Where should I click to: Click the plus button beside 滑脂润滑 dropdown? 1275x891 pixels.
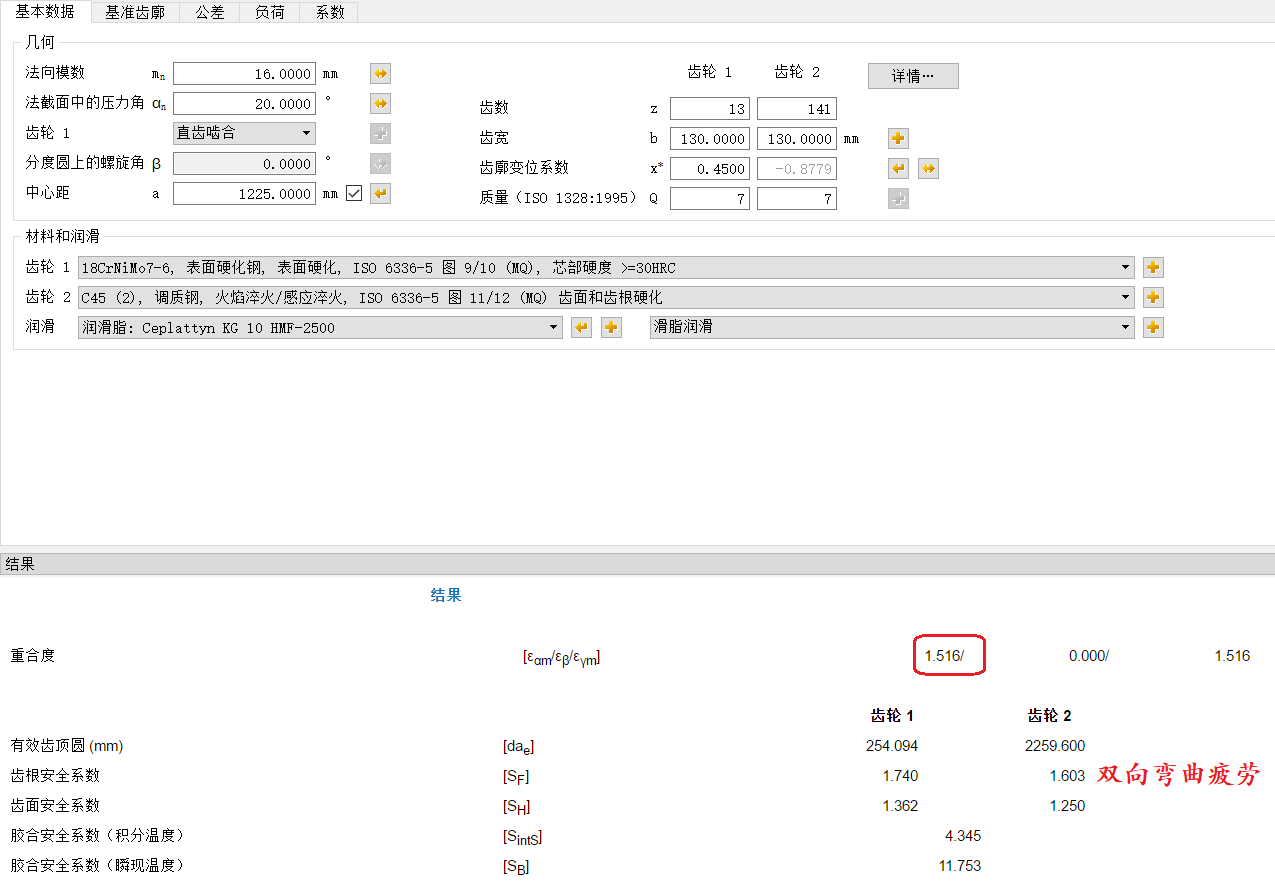pos(1153,328)
